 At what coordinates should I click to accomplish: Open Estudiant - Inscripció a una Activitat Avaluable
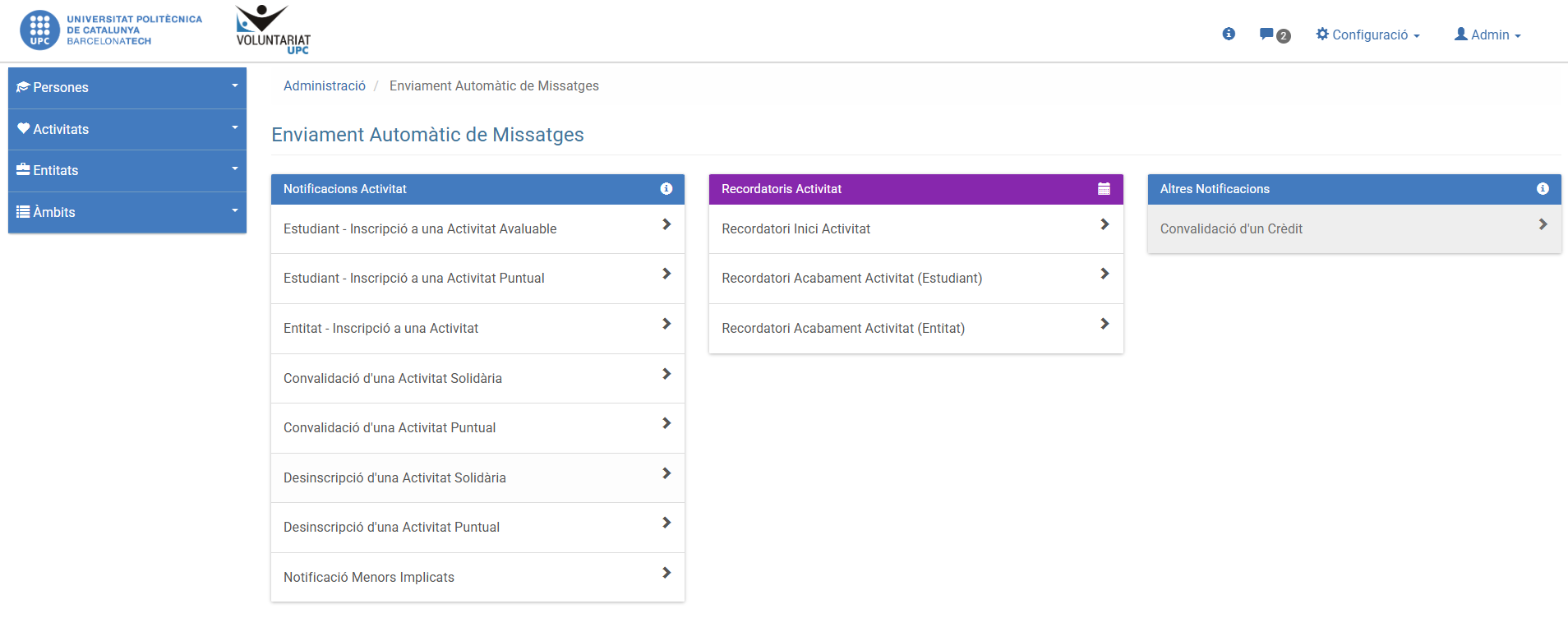tap(420, 229)
